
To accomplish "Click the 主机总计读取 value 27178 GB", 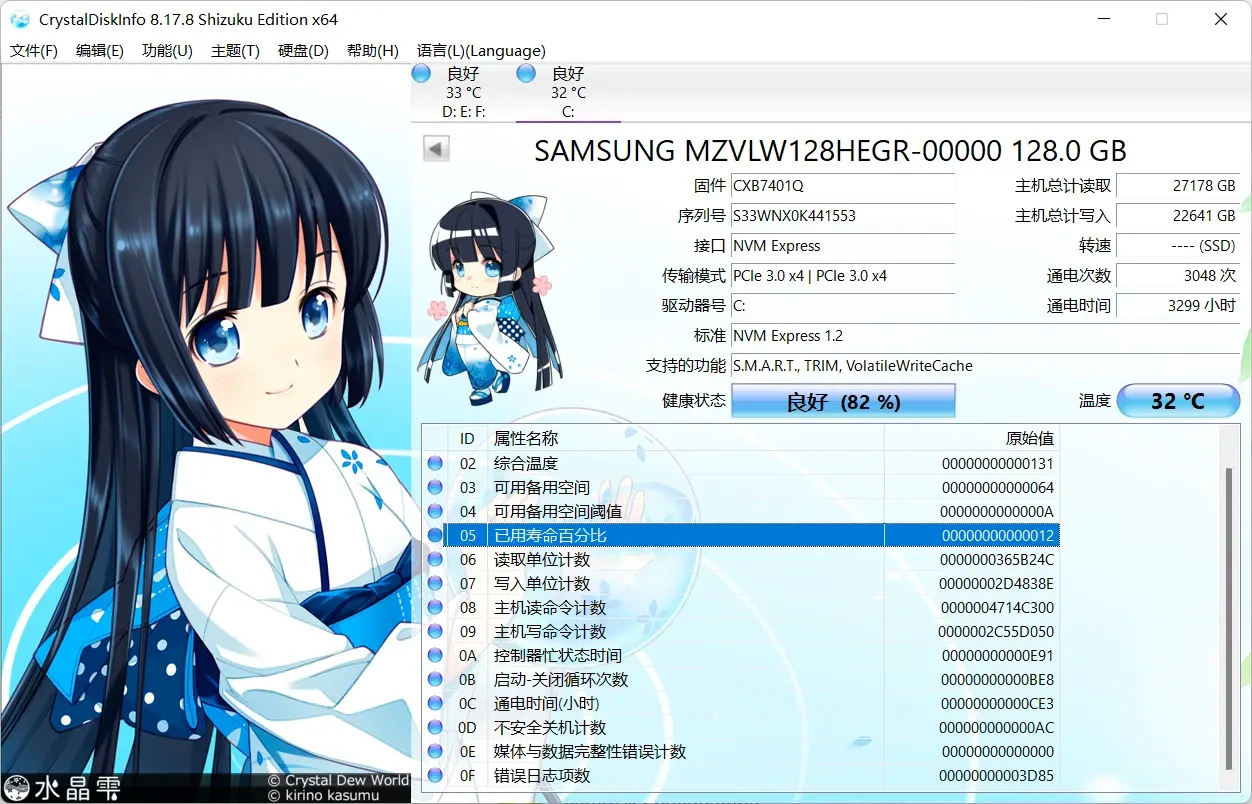I will pyautogui.click(x=1178, y=186).
